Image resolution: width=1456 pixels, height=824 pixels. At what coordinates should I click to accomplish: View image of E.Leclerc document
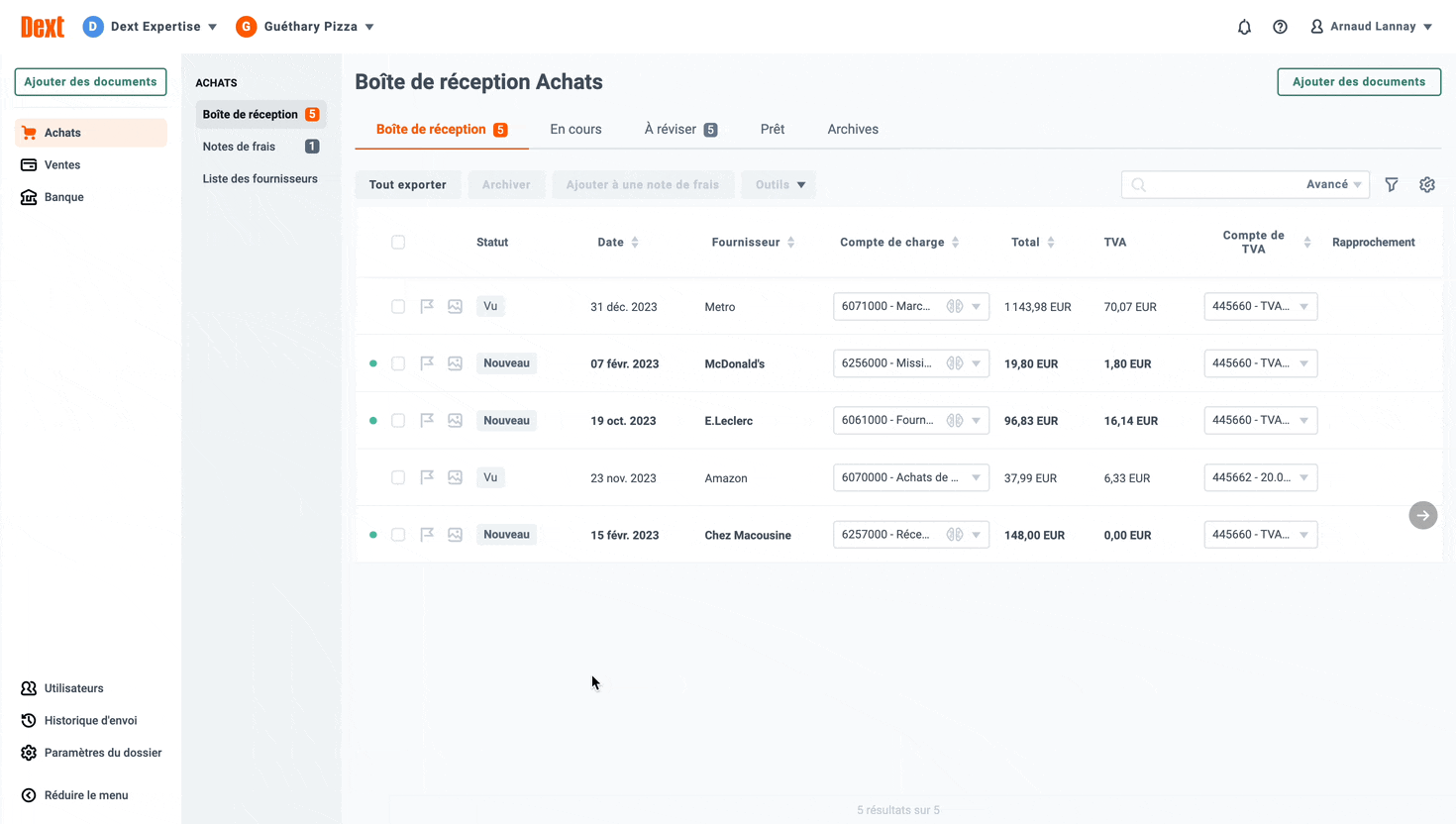(455, 421)
